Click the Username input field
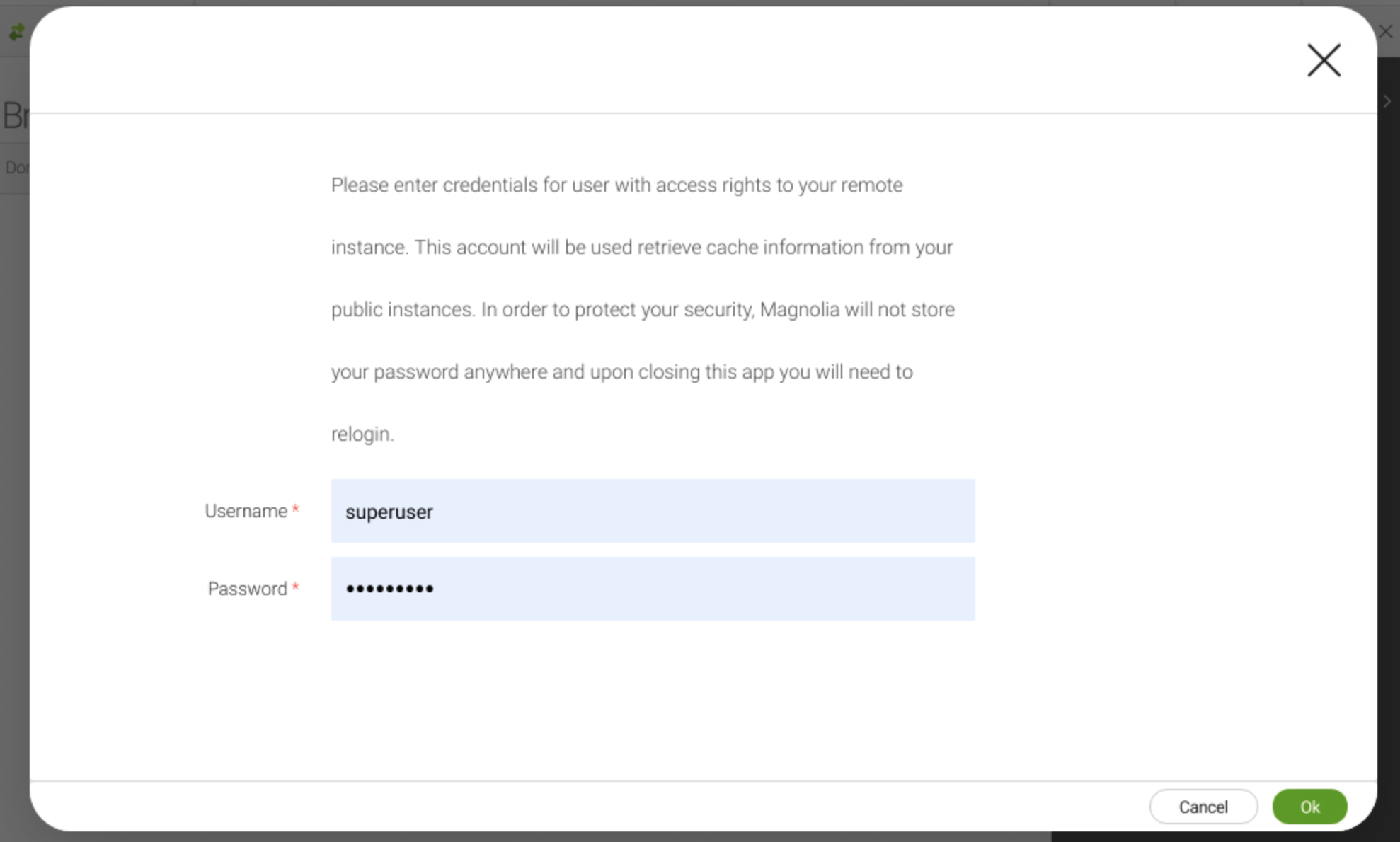Image resolution: width=1400 pixels, height=842 pixels. 653,511
